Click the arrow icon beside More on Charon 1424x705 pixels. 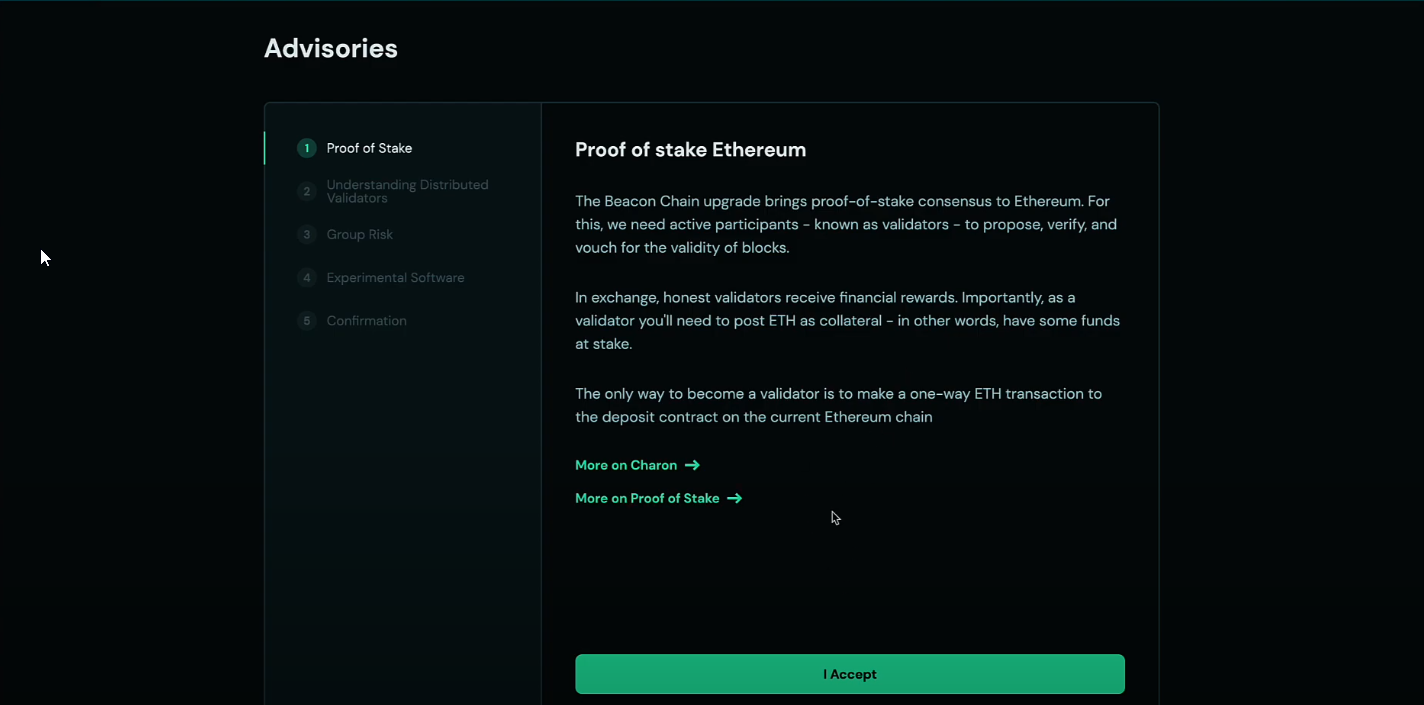coord(692,465)
